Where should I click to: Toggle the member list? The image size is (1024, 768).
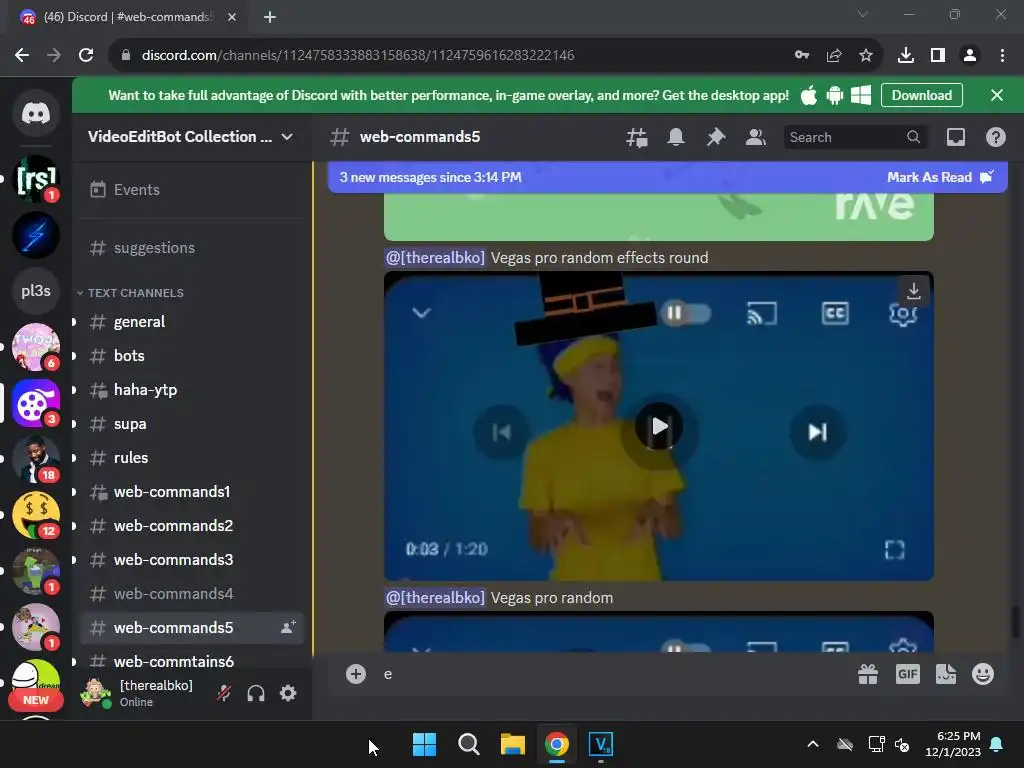coord(756,137)
